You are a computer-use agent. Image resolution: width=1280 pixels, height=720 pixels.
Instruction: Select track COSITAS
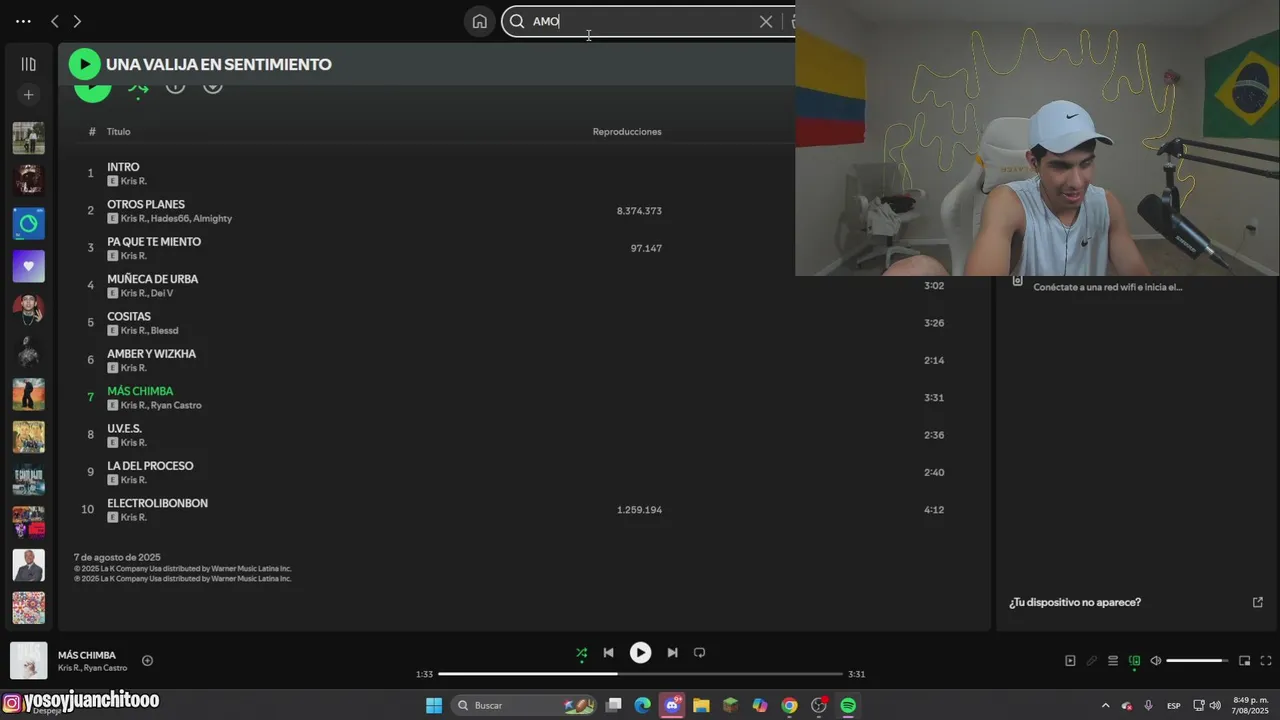point(129,316)
